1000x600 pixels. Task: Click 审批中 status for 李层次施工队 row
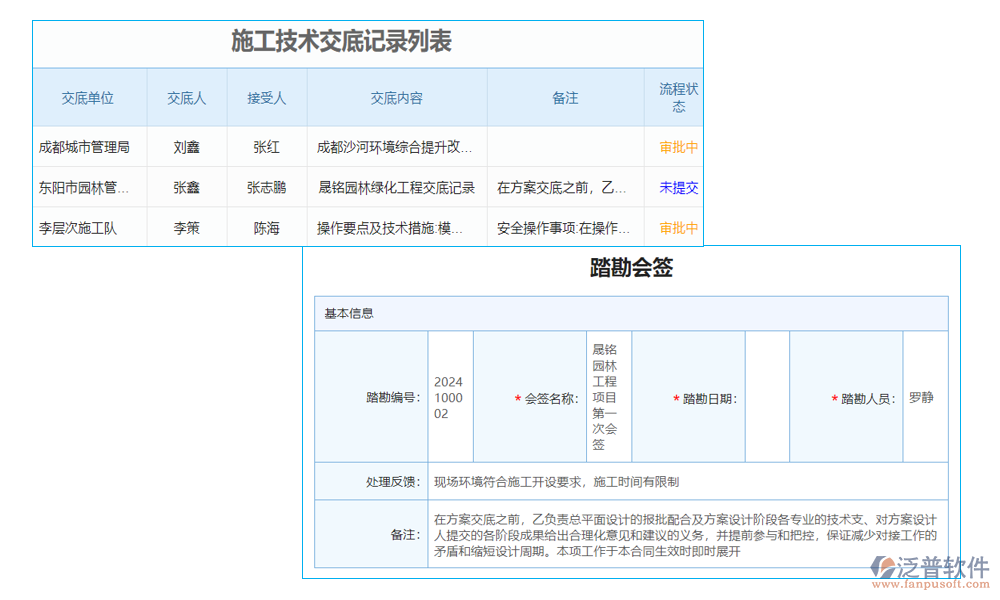pos(676,227)
